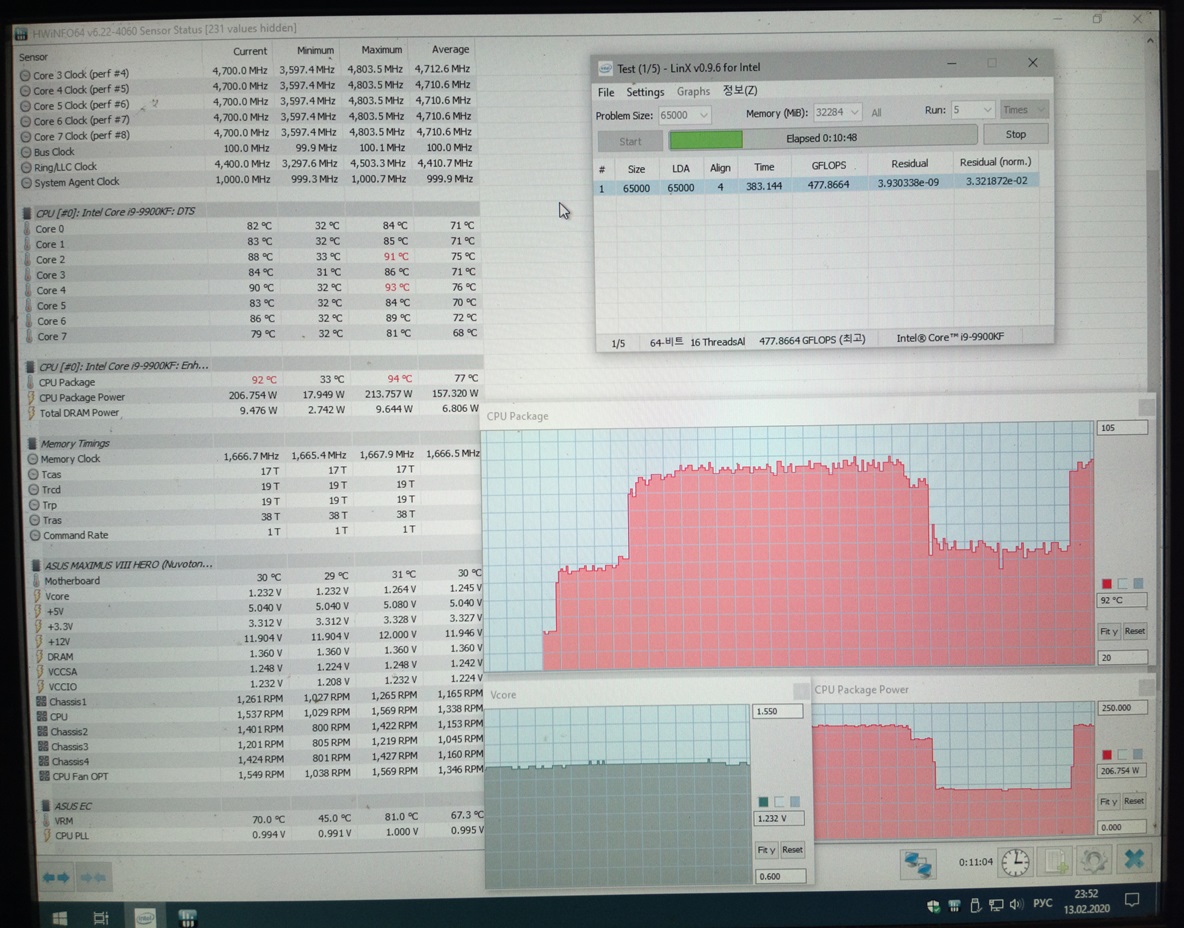
Task: Click the disabled Start button in LinX
Action: pyautogui.click(x=630, y=141)
